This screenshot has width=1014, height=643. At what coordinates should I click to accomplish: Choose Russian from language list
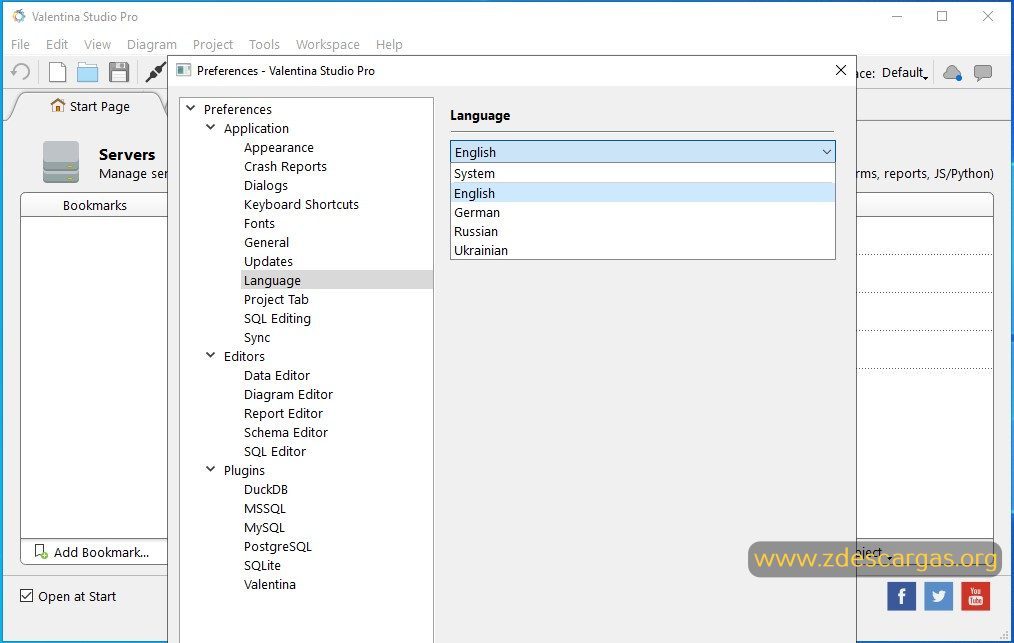[x=643, y=231]
